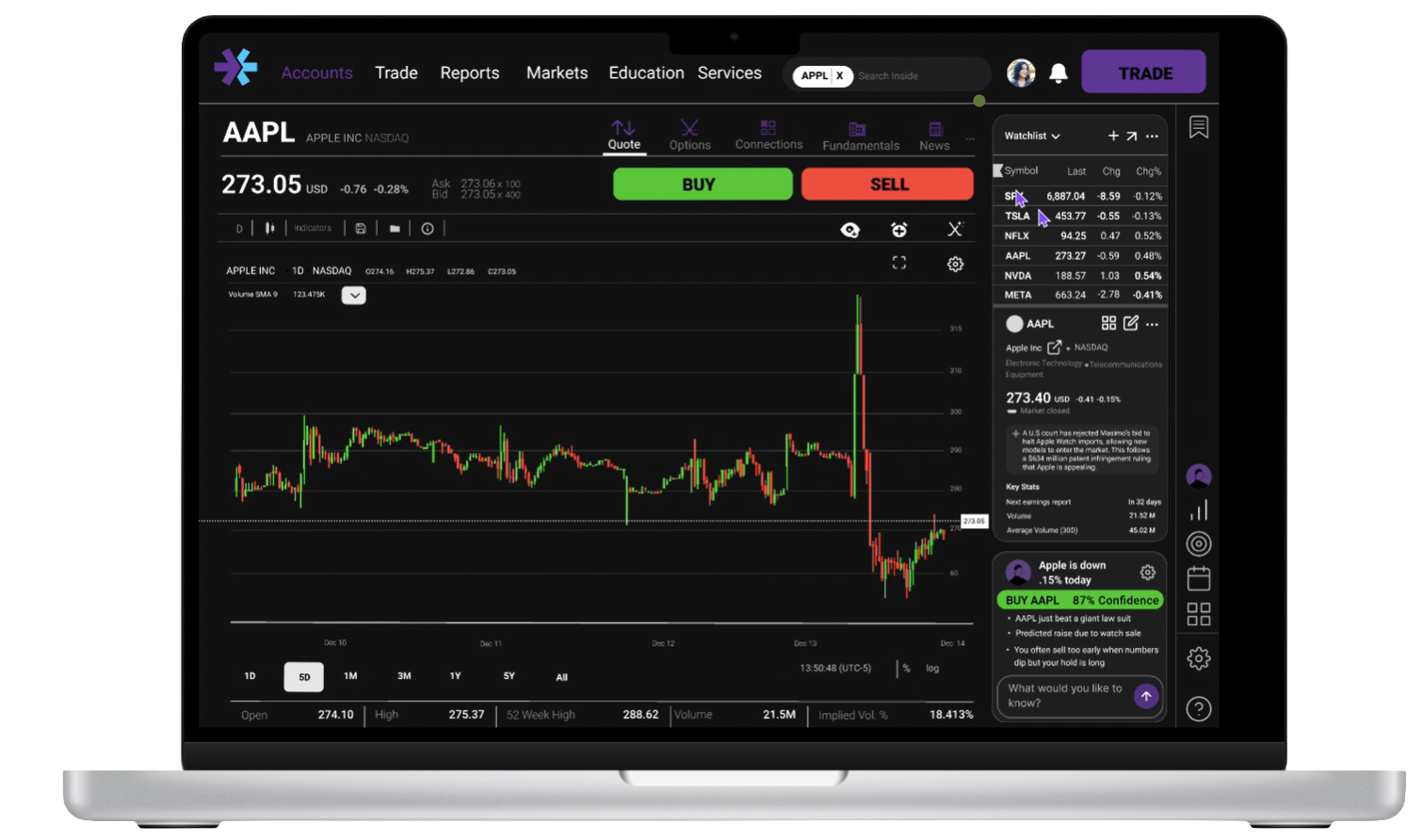Image resolution: width=1422 pixels, height=840 pixels.
Task: Pop out the watchlist with arrow icon
Action: [1132, 136]
